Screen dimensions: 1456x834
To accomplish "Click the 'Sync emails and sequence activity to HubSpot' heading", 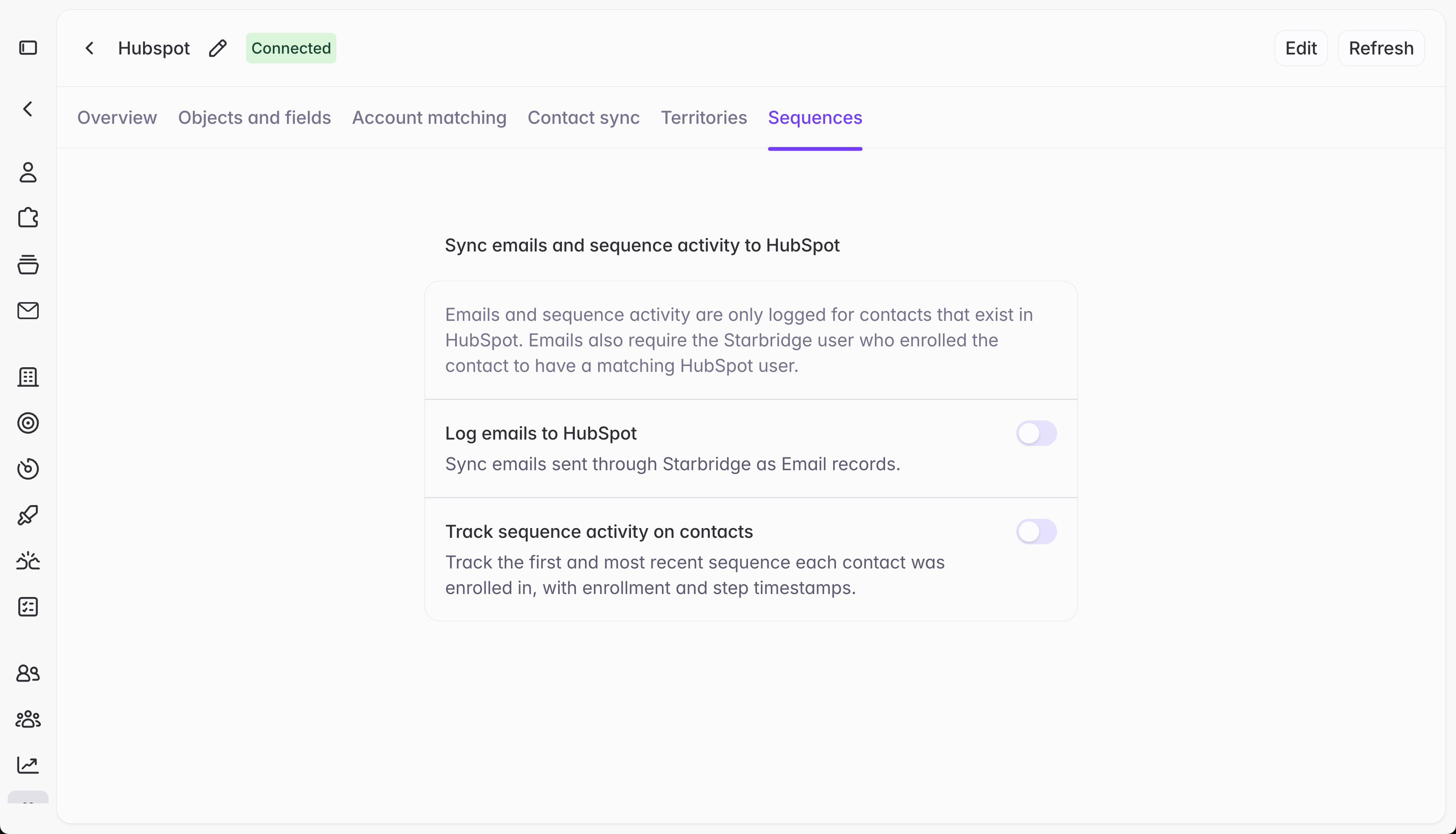I will (x=642, y=245).
